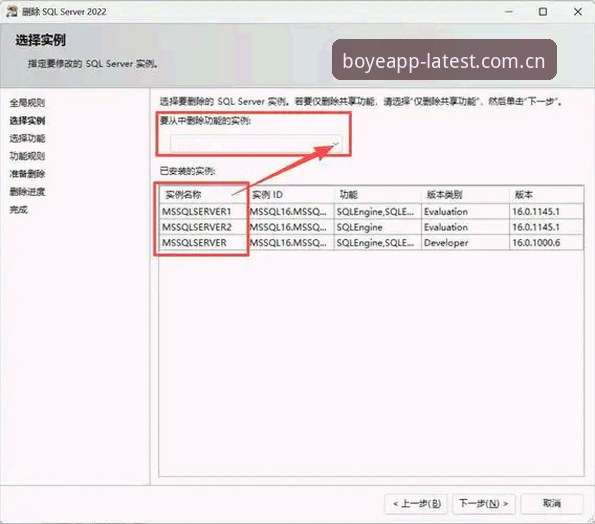Click the 版本类别 column header
Viewport: 595px width, 524px height.
click(x=465, y=195)
